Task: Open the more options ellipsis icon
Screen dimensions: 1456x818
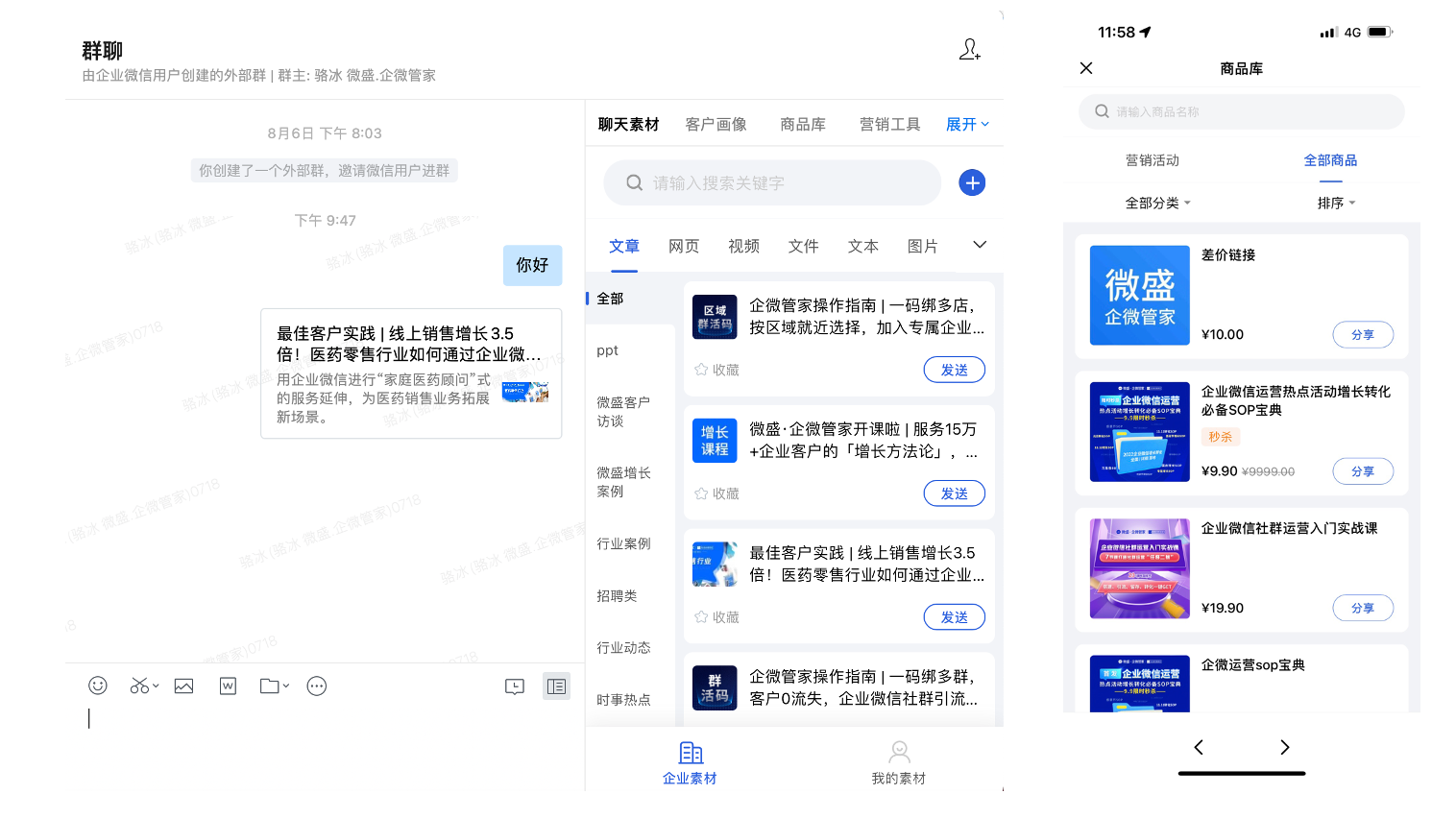Action: click(317, 686)
